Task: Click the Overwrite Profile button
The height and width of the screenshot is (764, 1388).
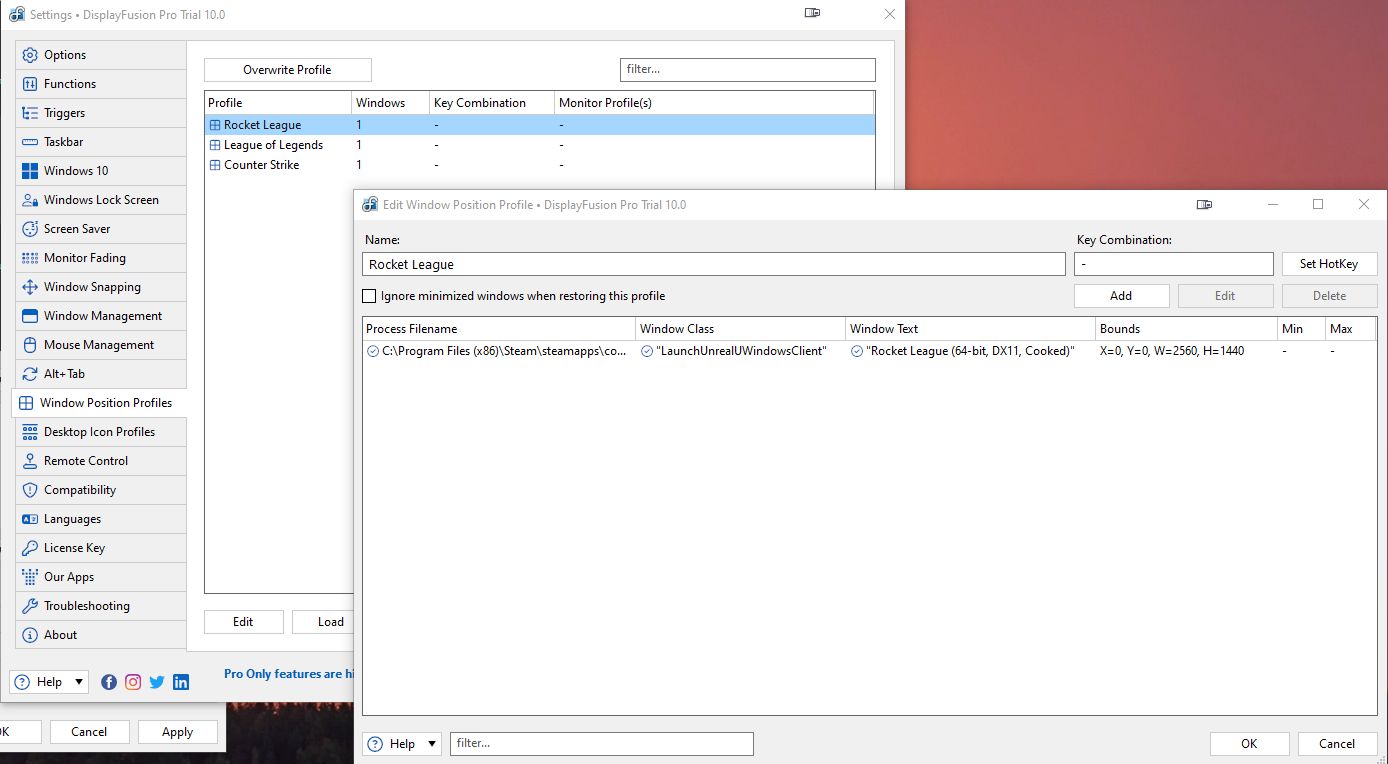Action: click(287, 70)
